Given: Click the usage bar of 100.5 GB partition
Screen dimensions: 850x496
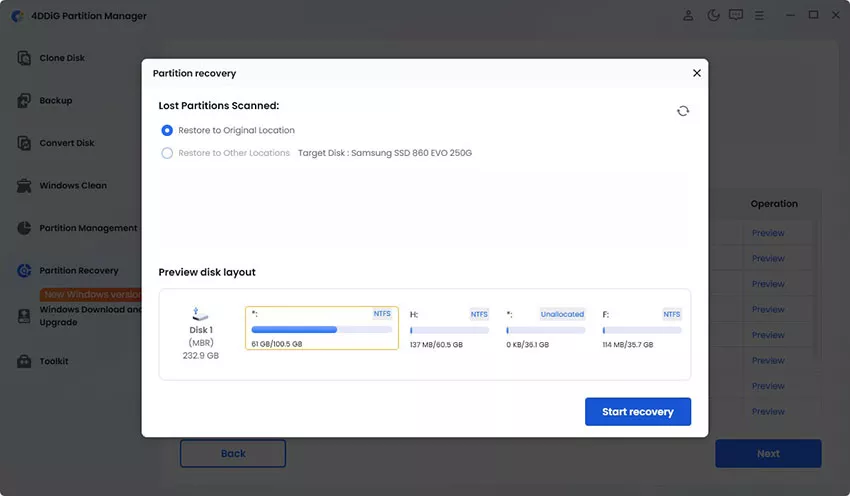Looking at the screenshot, I should [x=321, y=330].
